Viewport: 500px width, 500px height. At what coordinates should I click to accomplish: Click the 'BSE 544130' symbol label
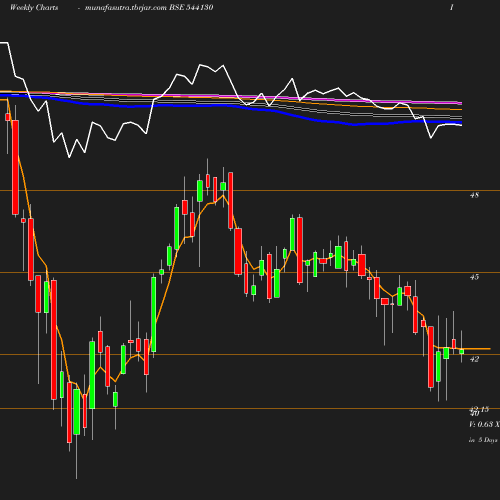pos(191,7)
